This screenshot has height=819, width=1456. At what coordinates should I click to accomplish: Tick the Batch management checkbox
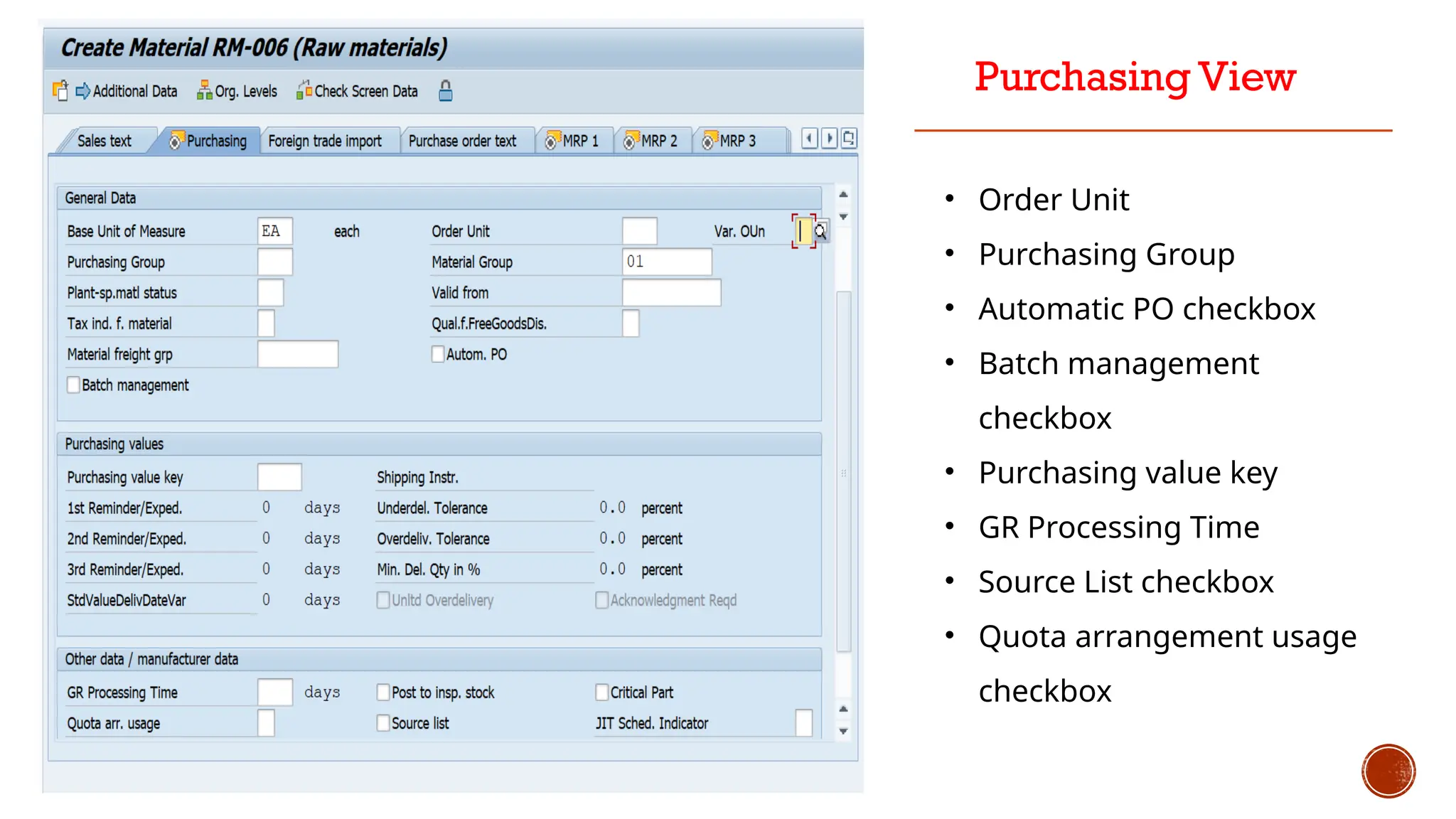[x=73, y=385]
